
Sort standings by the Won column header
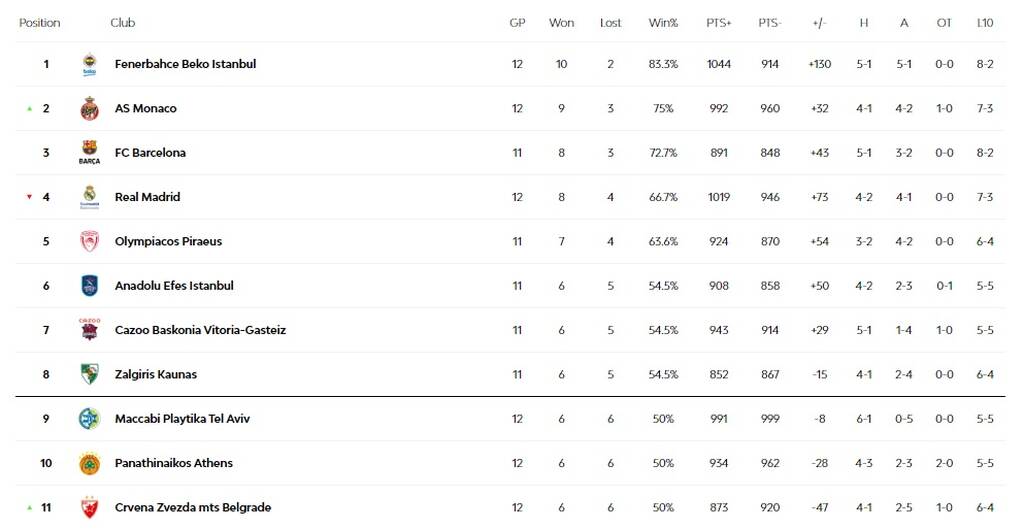click(x=561, y=23)
